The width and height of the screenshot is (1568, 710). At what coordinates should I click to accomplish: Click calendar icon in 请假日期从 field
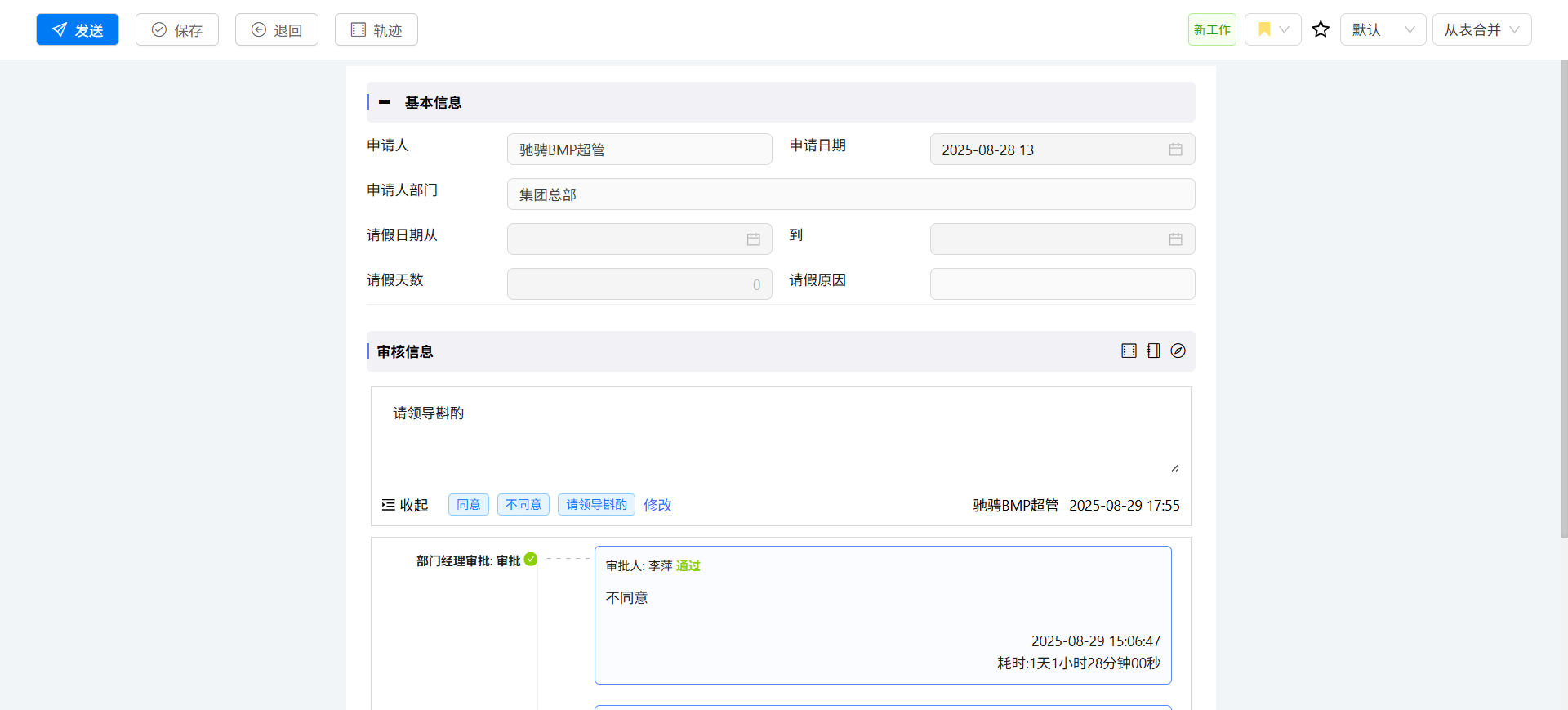pos(753,239)
